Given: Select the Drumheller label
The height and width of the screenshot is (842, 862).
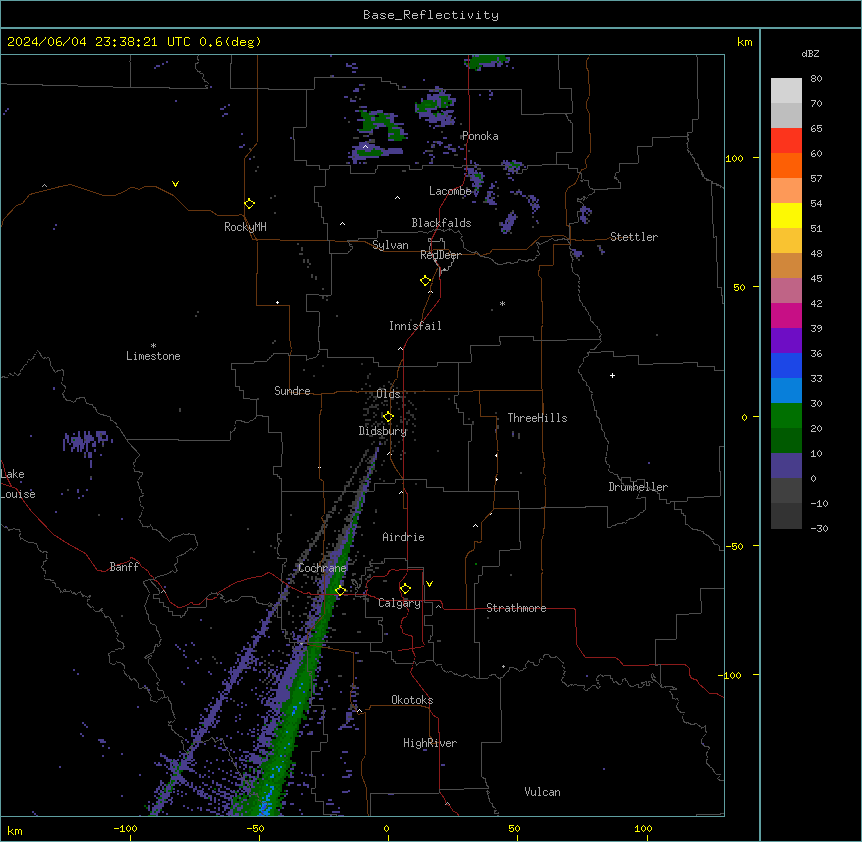Looking at the screenshot, I should click(638, 487).
